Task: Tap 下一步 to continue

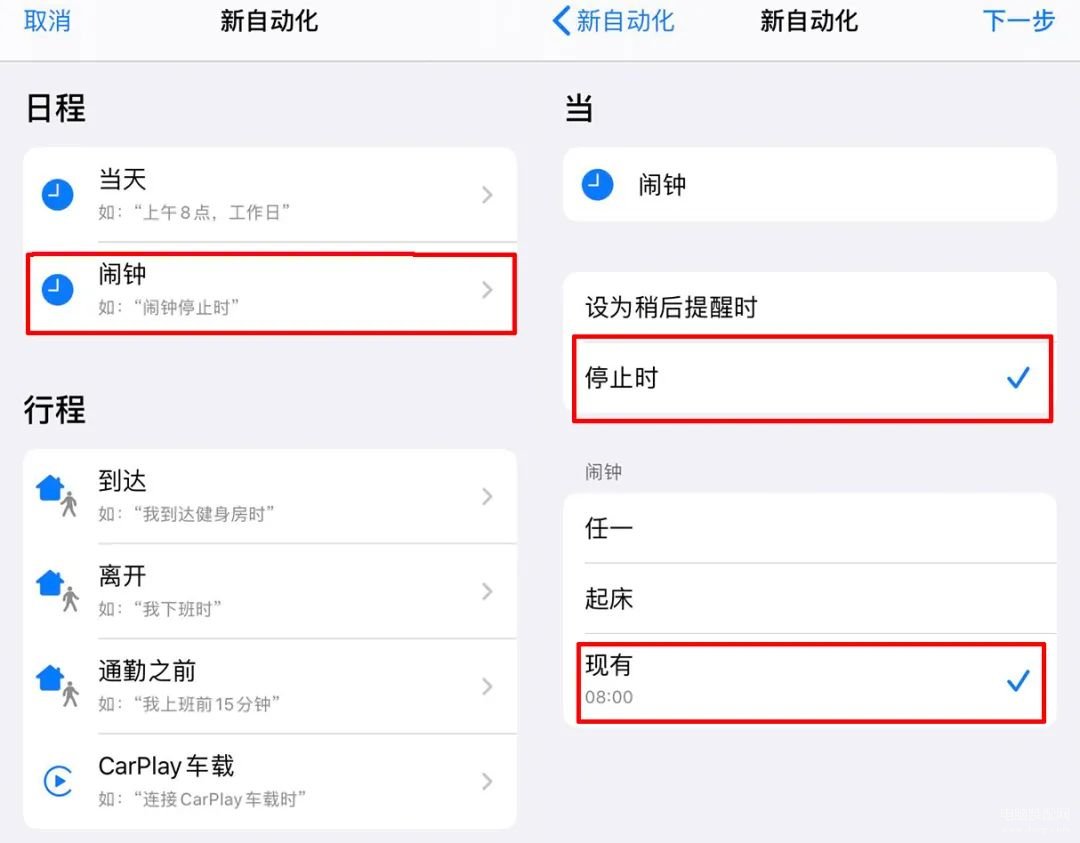Action: click(1019, 21)
